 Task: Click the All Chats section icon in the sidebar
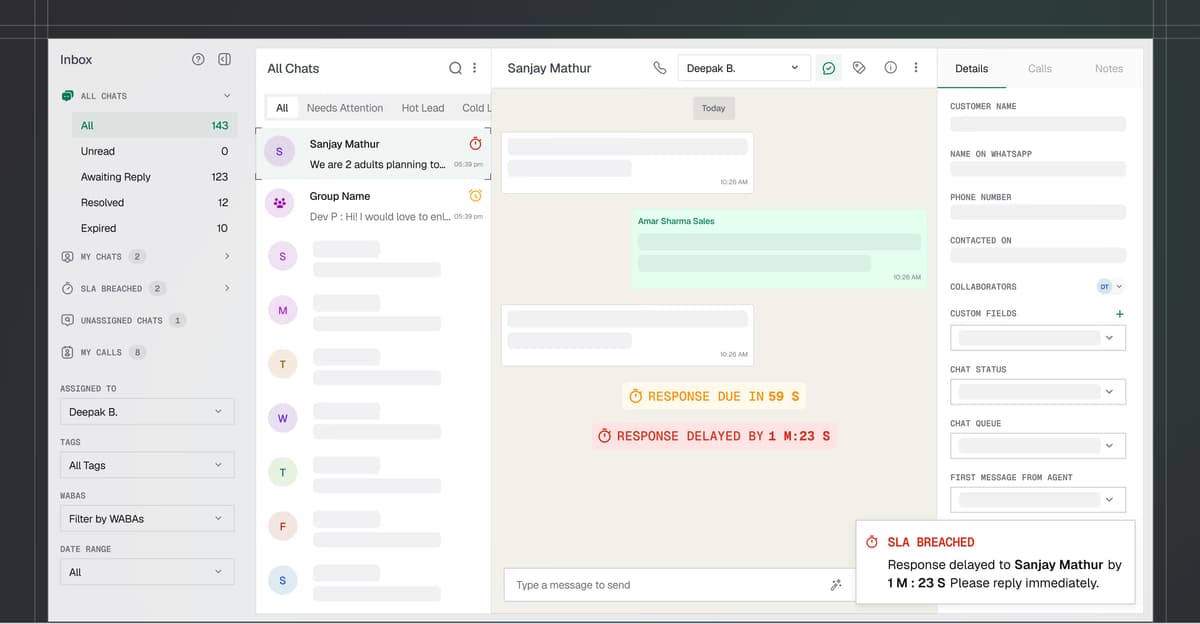pos(67,96)
